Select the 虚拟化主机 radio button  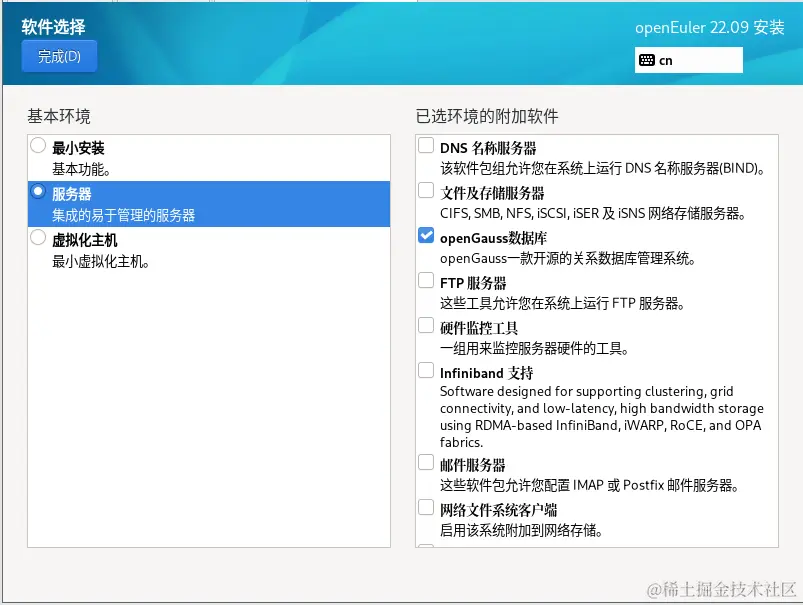point(38,238)
